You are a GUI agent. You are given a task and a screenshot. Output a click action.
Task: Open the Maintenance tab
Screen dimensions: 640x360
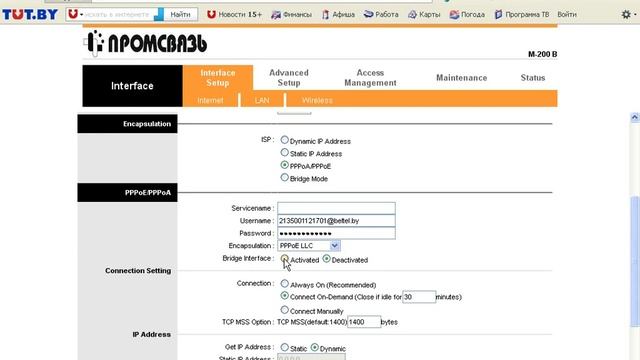pyautogui.click(x=462, y=78)
